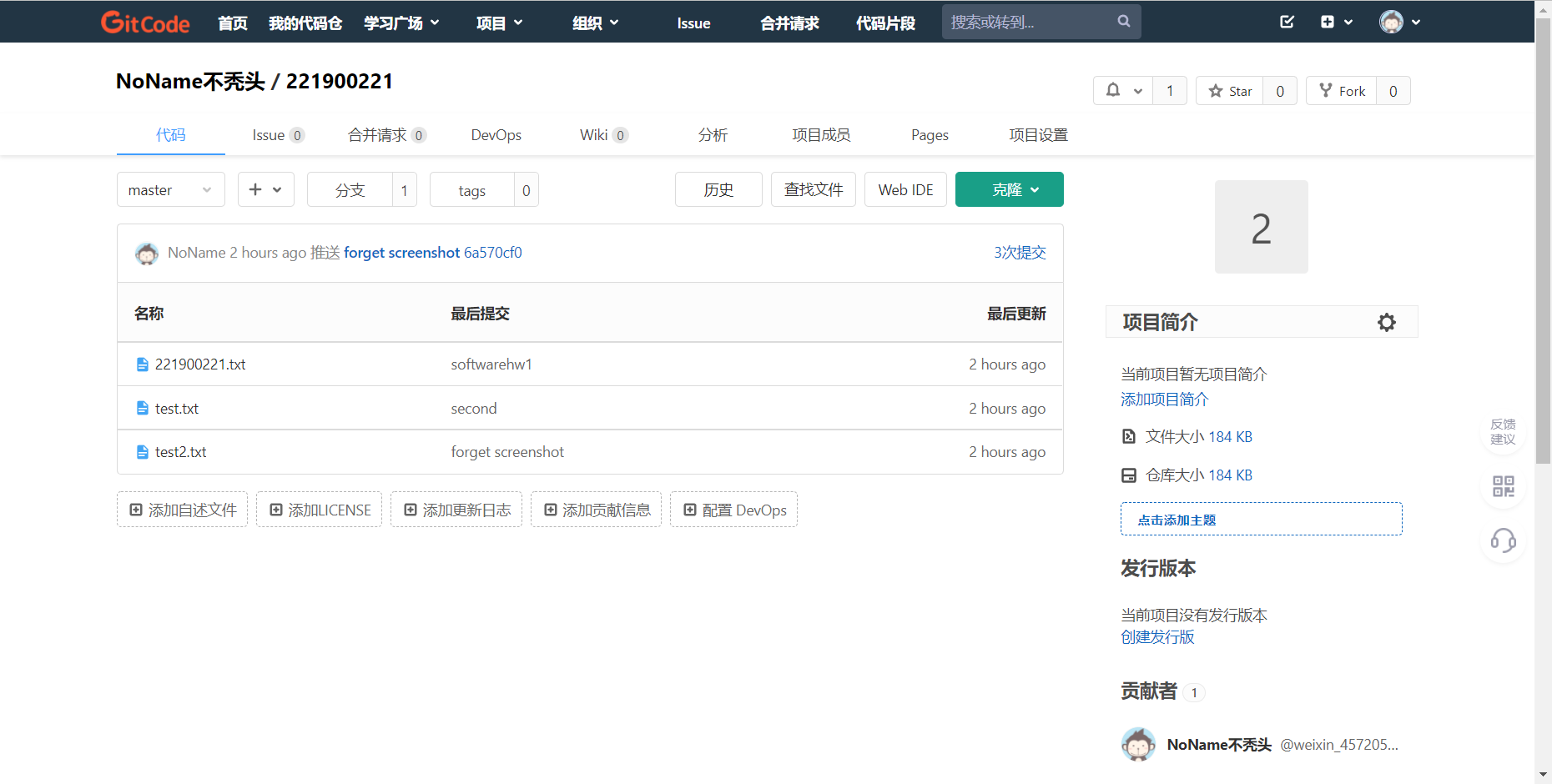Click the QR code icon
The image size is (1552, 784).
coord(1503,486)
